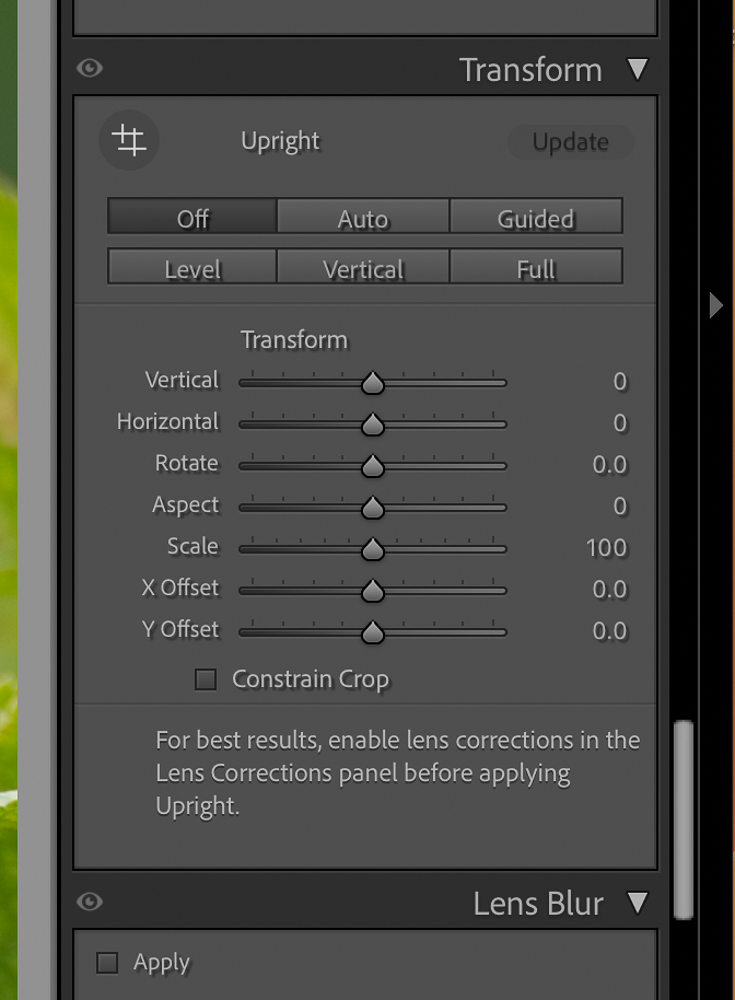
Task: Click the right panel vertical scrollbar thumb
Action: [683, 820]
